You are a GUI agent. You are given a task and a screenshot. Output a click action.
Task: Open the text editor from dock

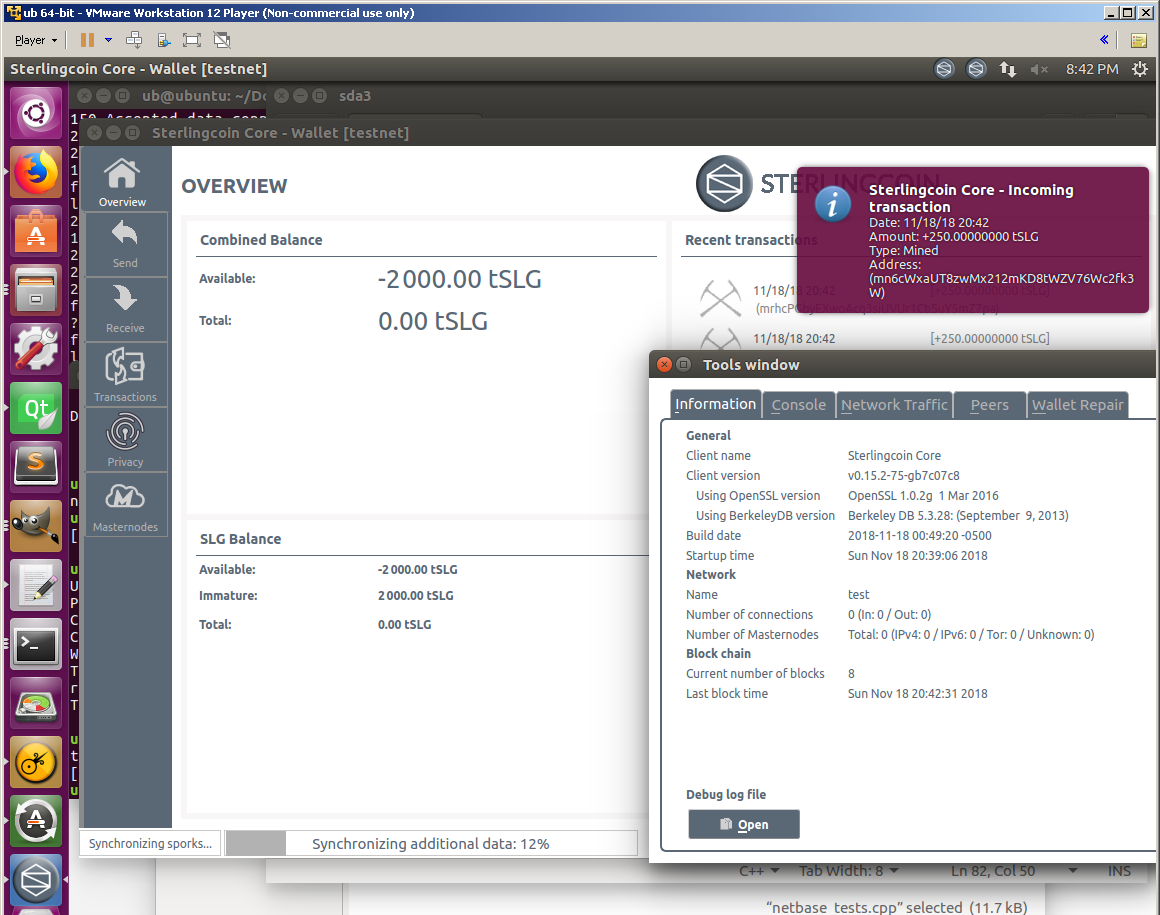pyautogui.click(x=36, y=585)
